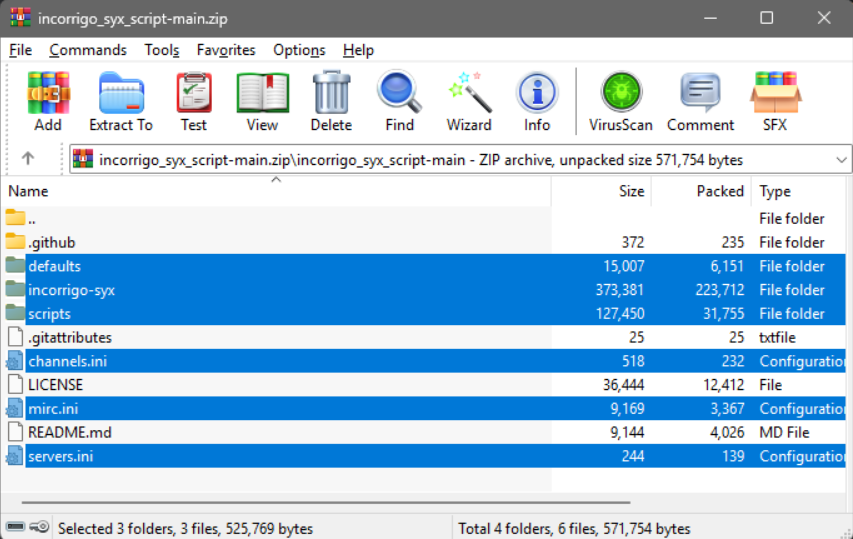This screenshot has width=853, height=539.
Task: Click the MD File type cell
Action: (784, 432)
